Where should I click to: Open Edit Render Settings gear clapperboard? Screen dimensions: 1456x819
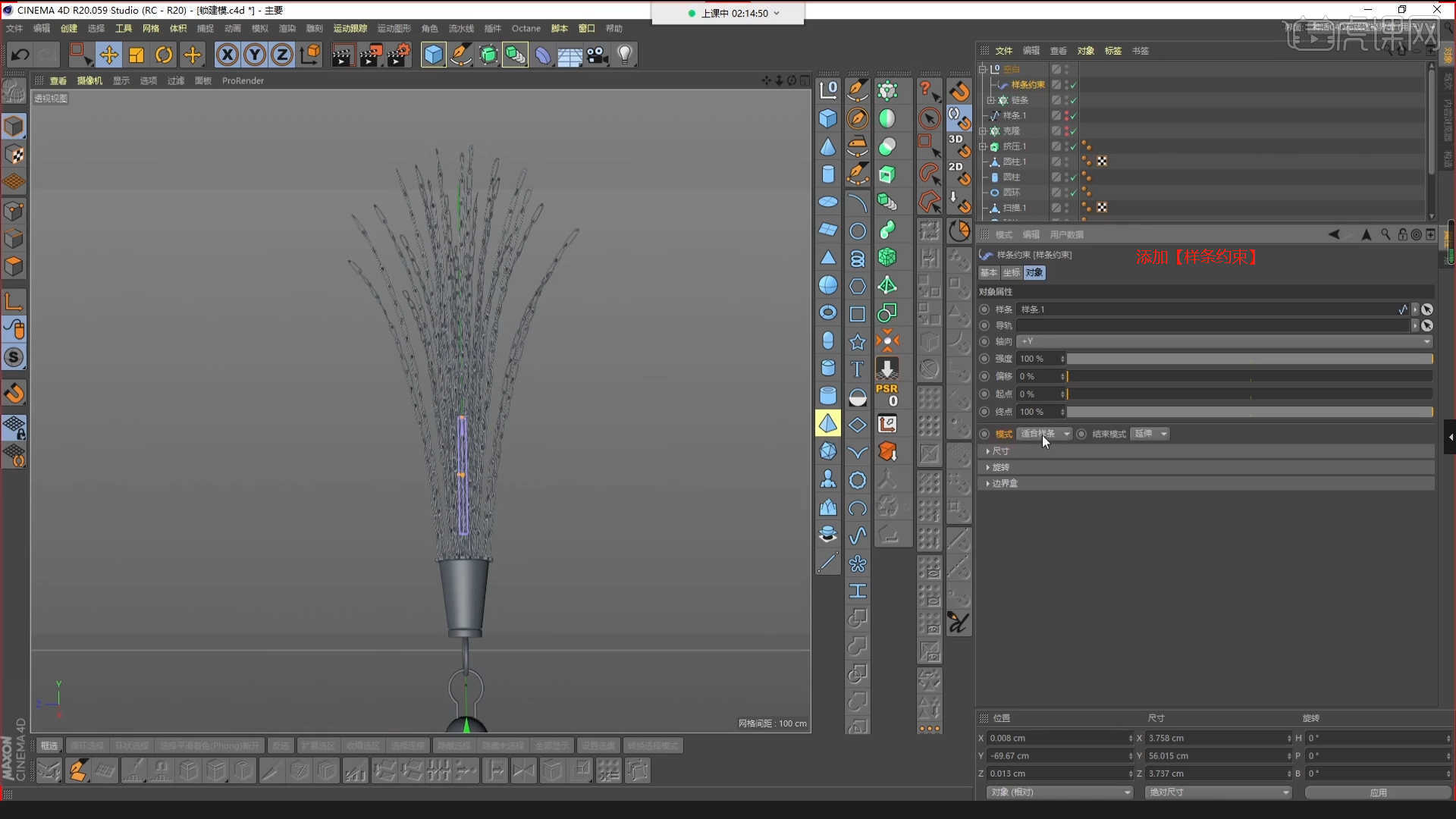pos(398,55)
